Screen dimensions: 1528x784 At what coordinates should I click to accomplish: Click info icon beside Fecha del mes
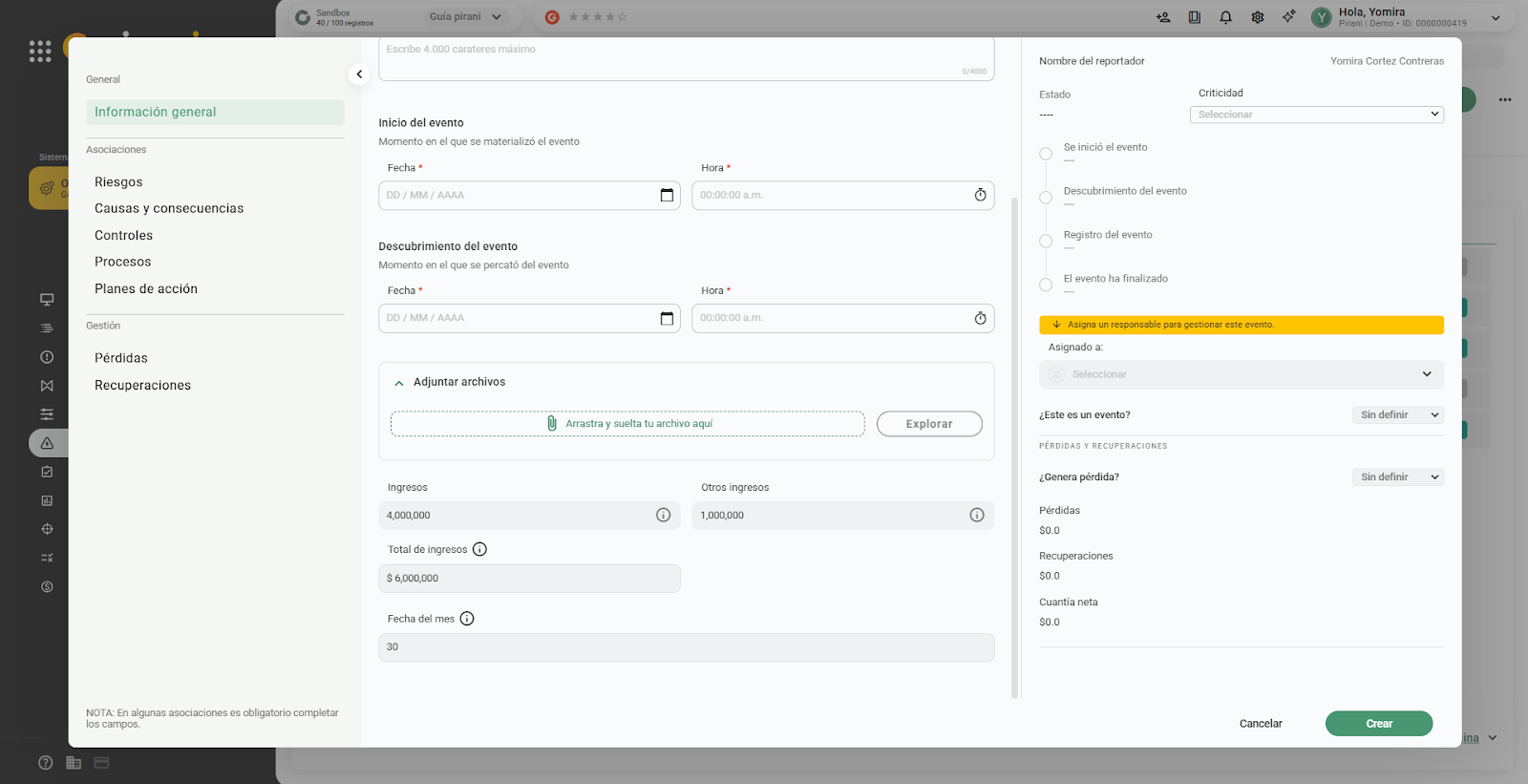click(x=467, y=619)
